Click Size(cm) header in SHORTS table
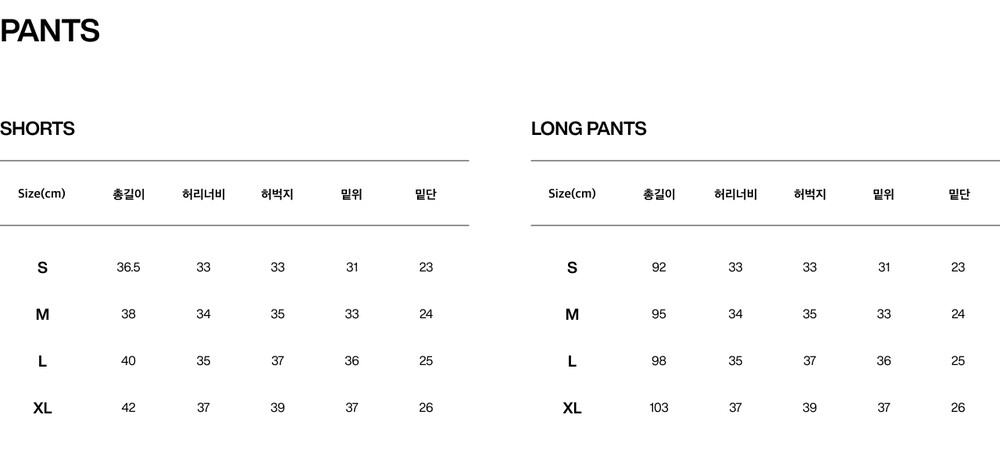The height and width of the screenshot is (468, 1000). (x=42, y=194)
